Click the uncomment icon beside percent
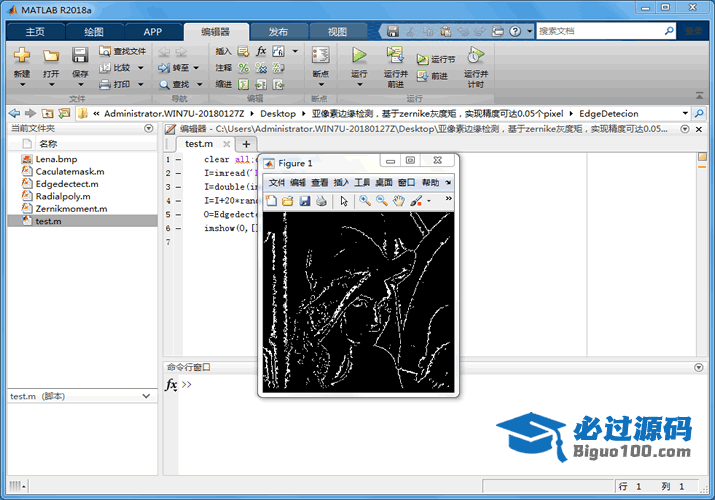The width and height of the screenshot is (715, 500). [261, 68]
